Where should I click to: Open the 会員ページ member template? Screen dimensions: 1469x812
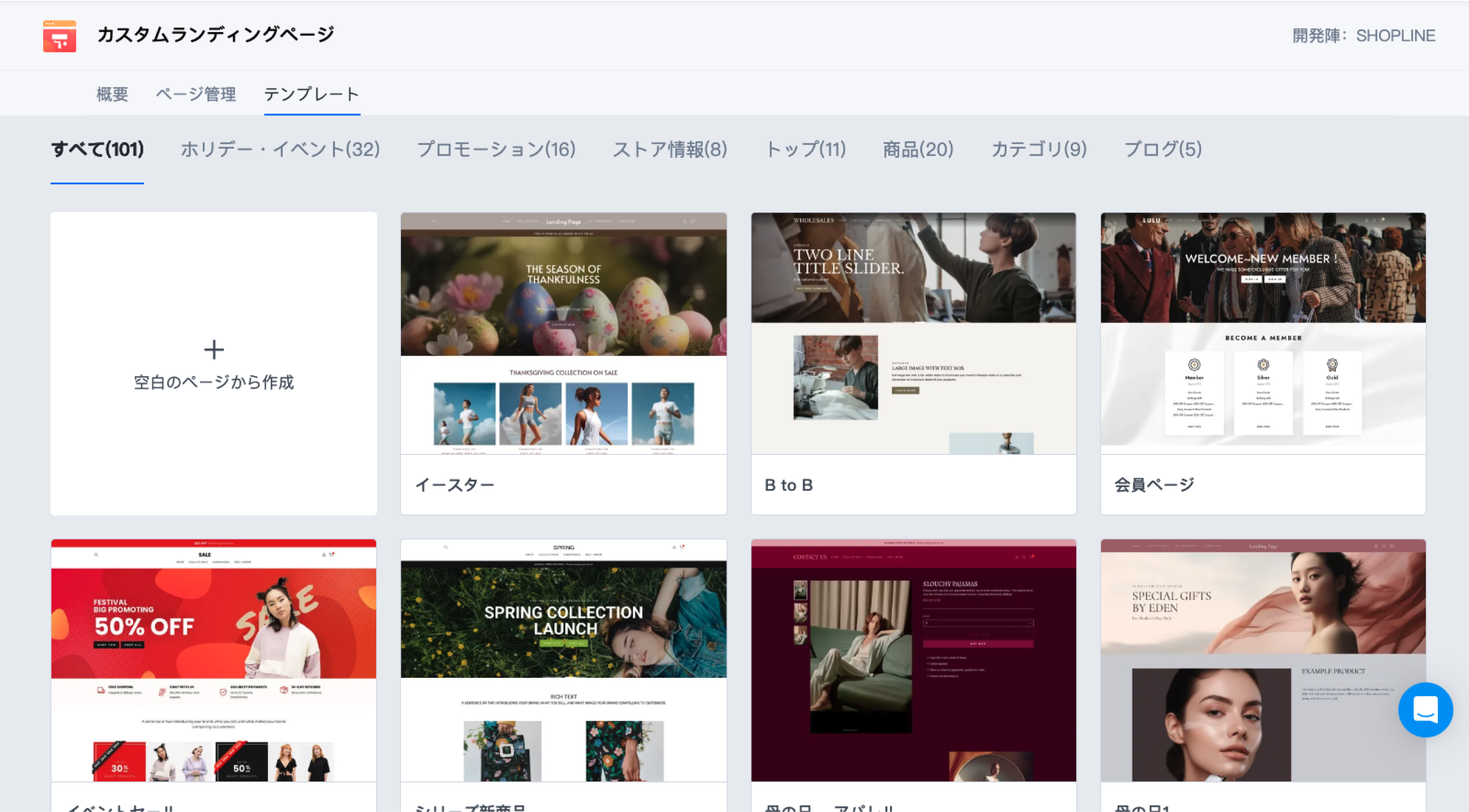tap(1263, 333)
